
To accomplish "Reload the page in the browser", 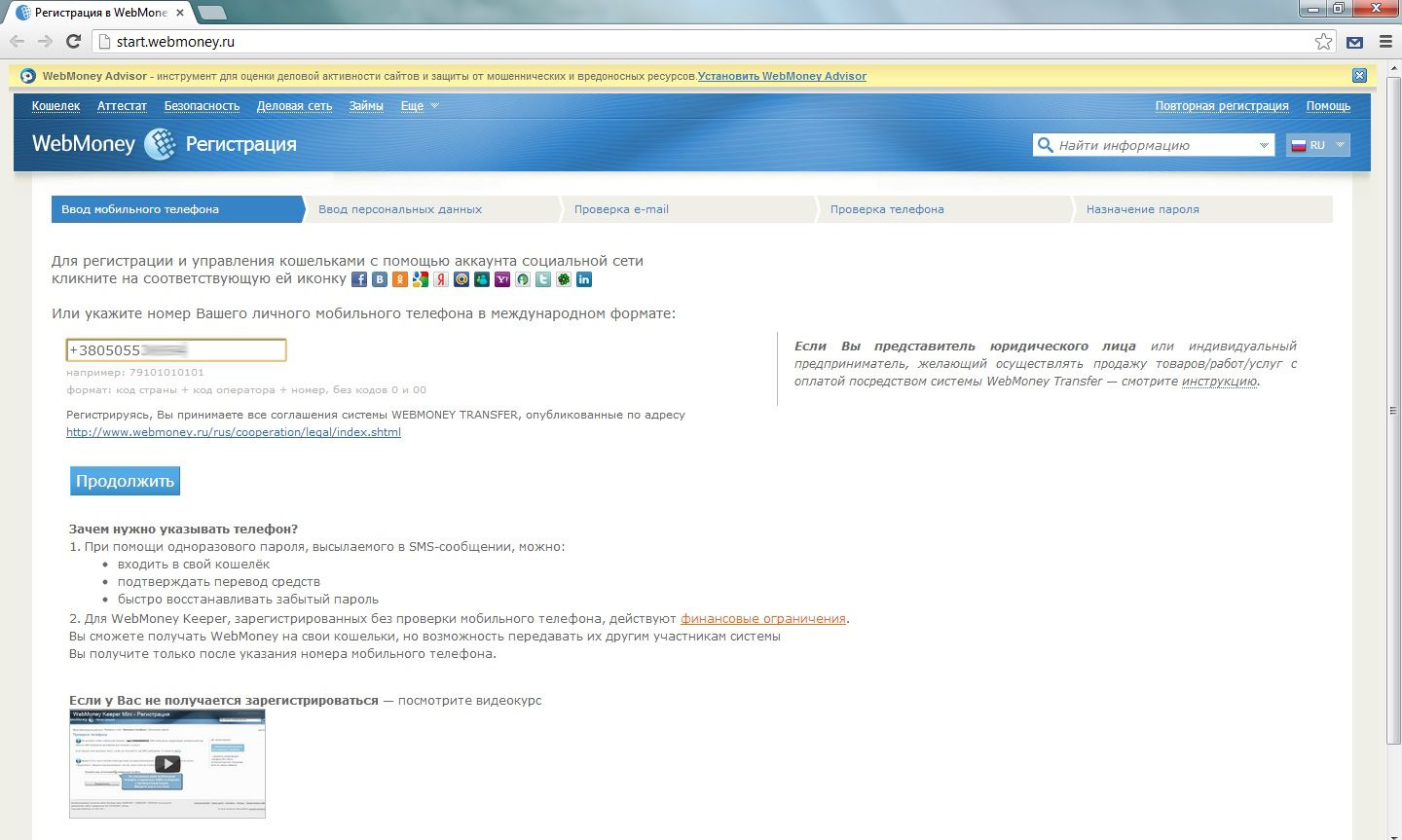I will pyautogui.click(x=73, y=42).
